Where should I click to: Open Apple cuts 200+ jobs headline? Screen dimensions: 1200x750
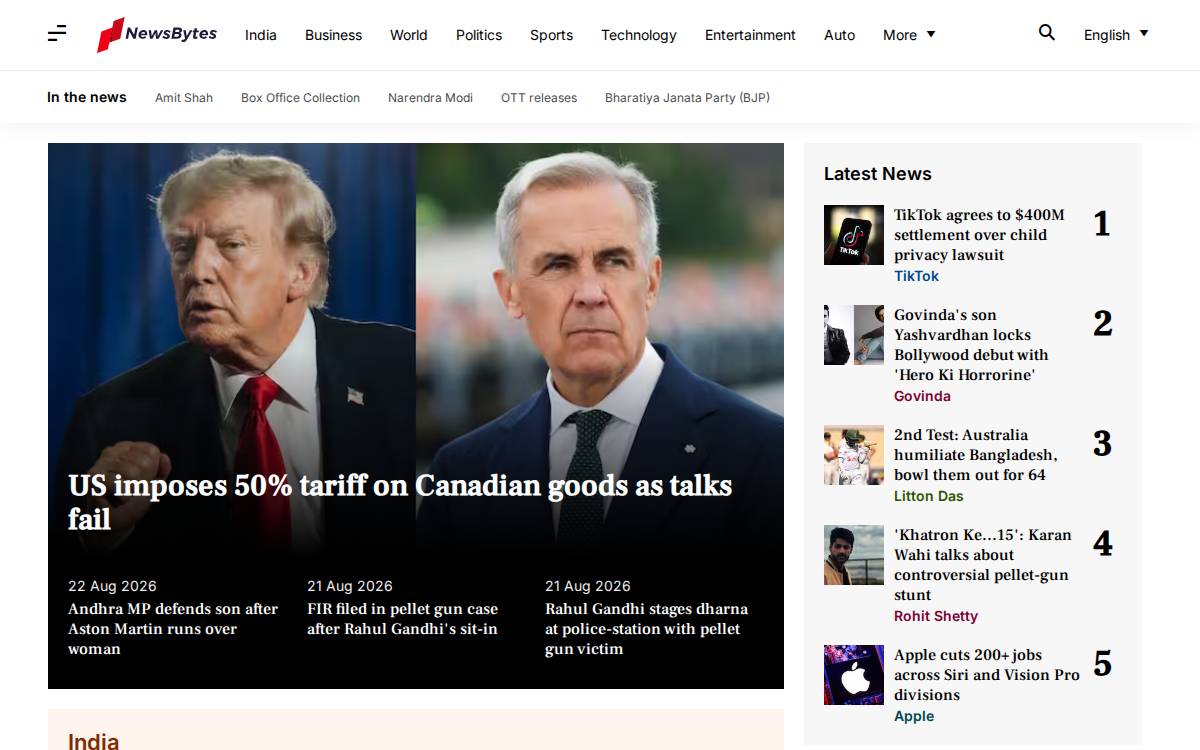(x=987, y=675)
